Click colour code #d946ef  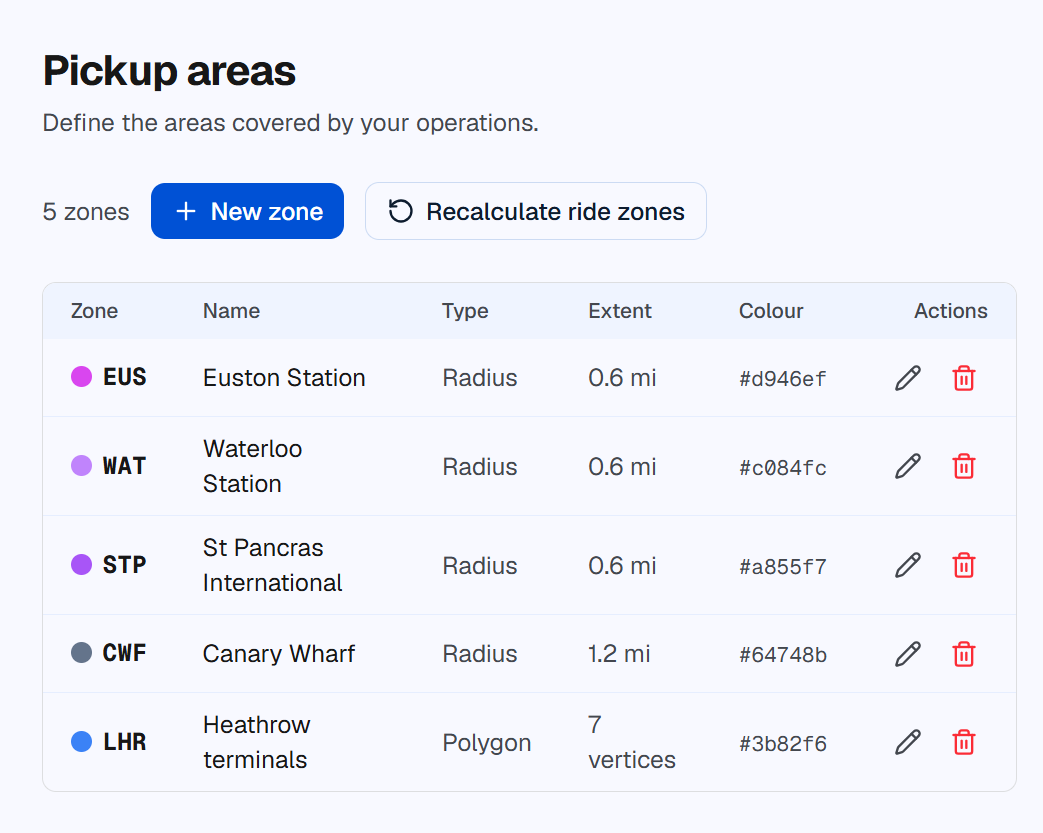783,379
